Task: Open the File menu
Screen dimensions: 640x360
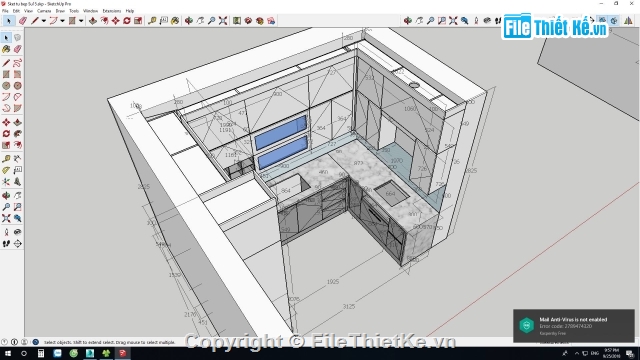Action: (5, 11)
